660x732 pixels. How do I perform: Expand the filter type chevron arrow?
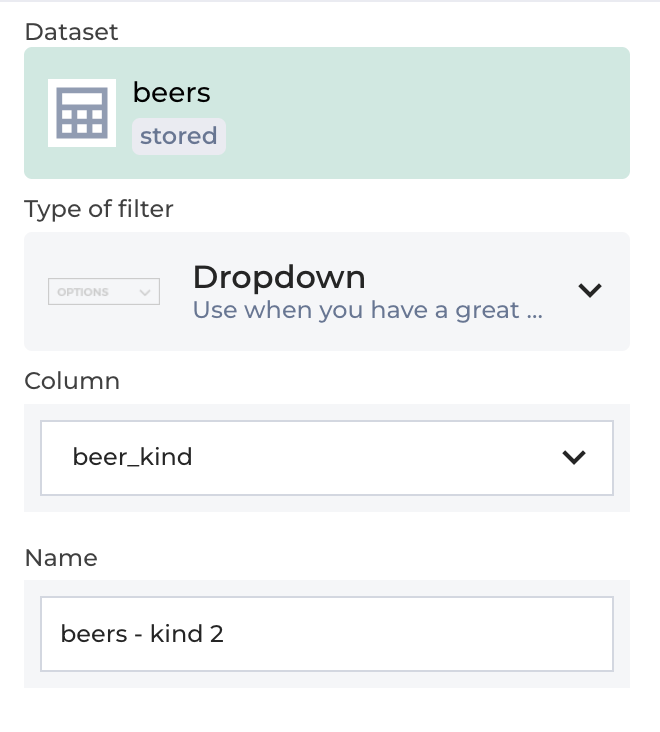[x=590, y=291]
